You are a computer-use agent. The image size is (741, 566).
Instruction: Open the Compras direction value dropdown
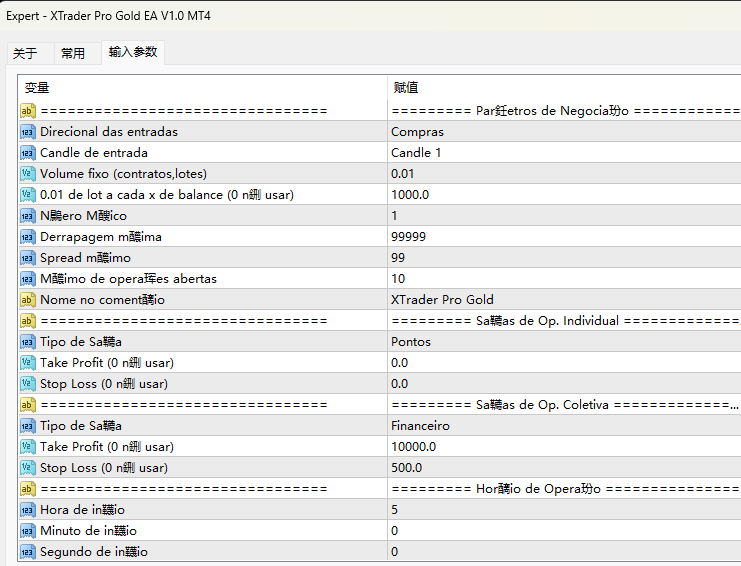point(560,132)
